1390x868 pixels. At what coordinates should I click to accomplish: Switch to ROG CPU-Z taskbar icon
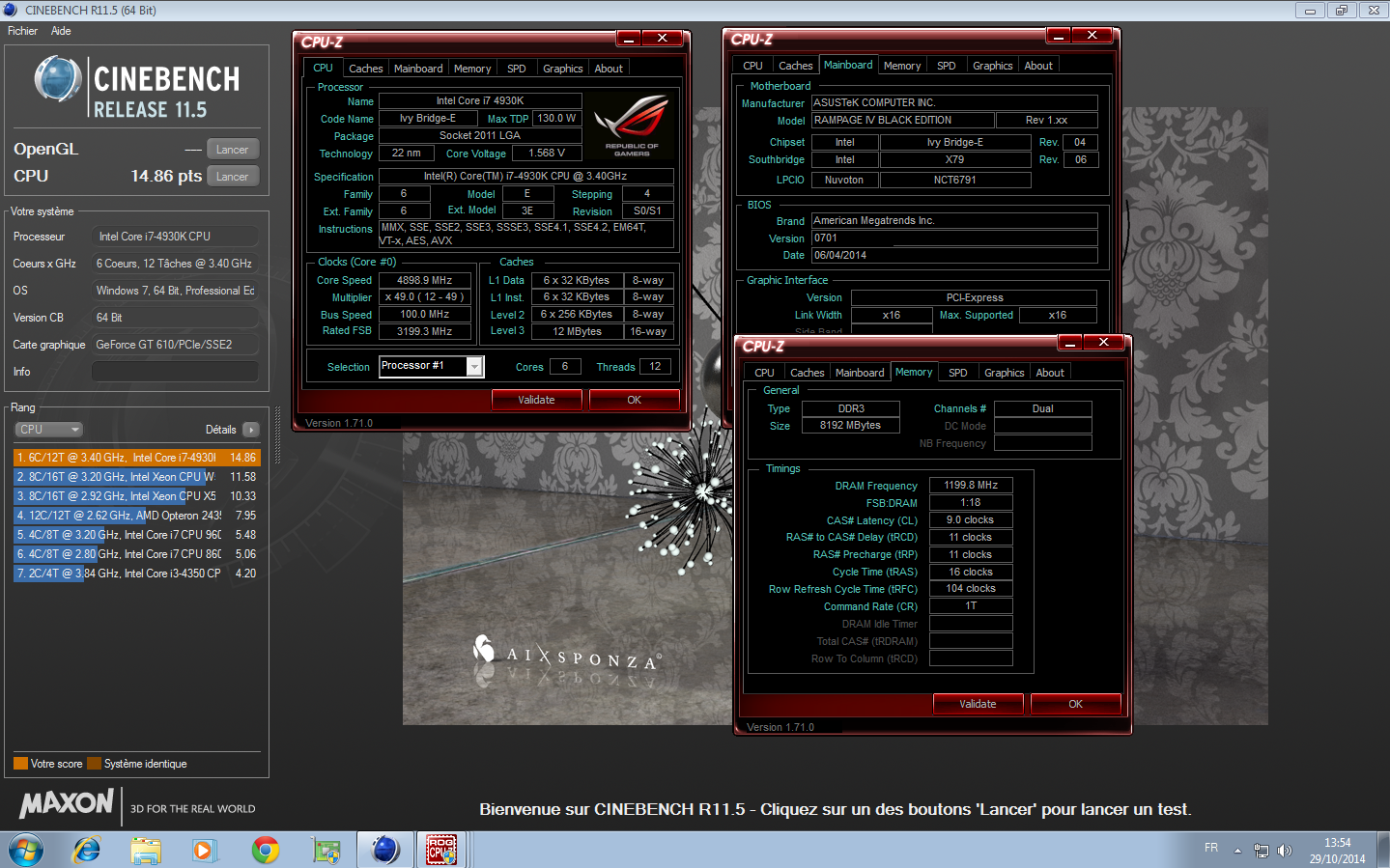click(441, 850)
